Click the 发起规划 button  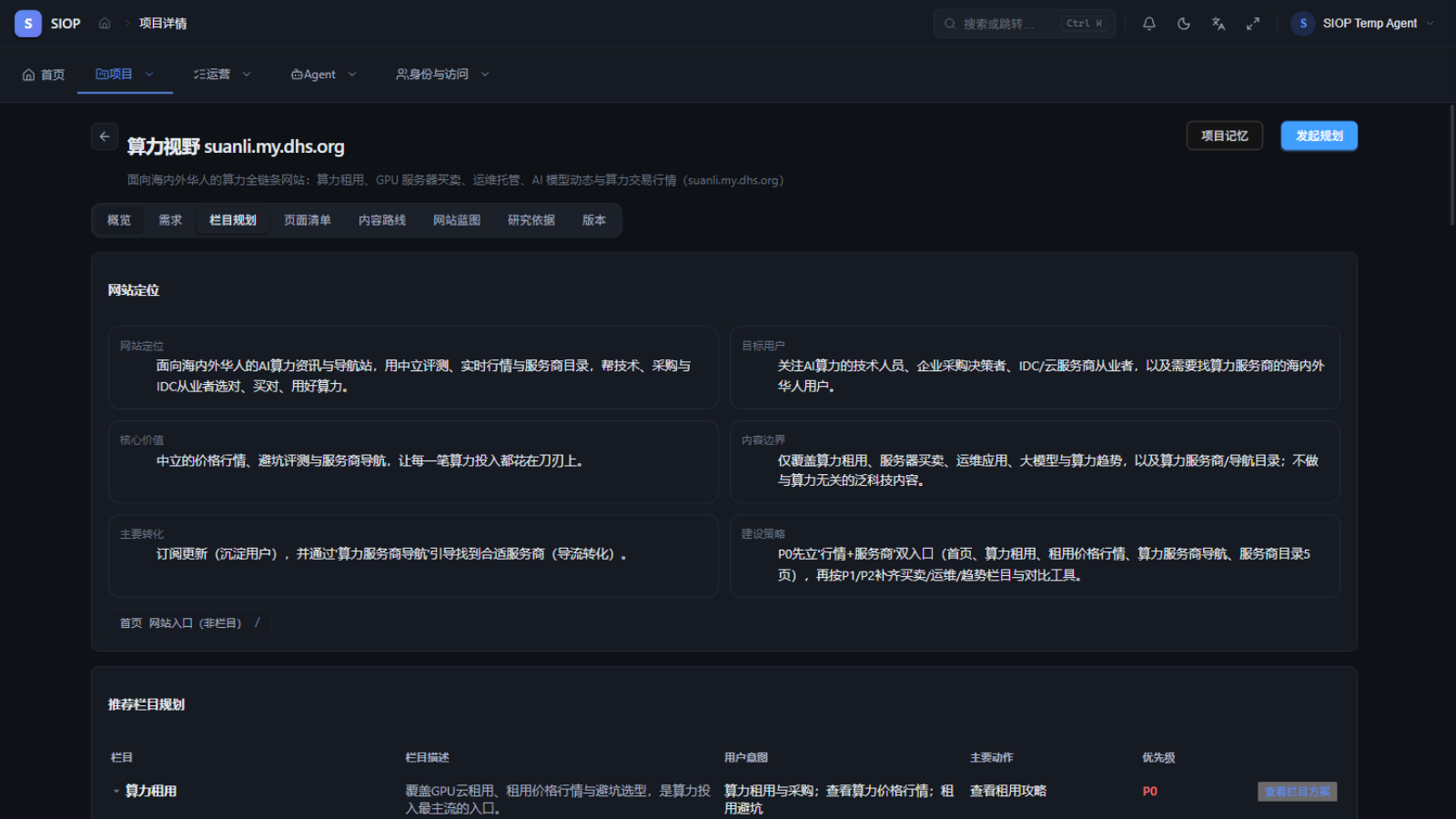tap(1319, 136)
